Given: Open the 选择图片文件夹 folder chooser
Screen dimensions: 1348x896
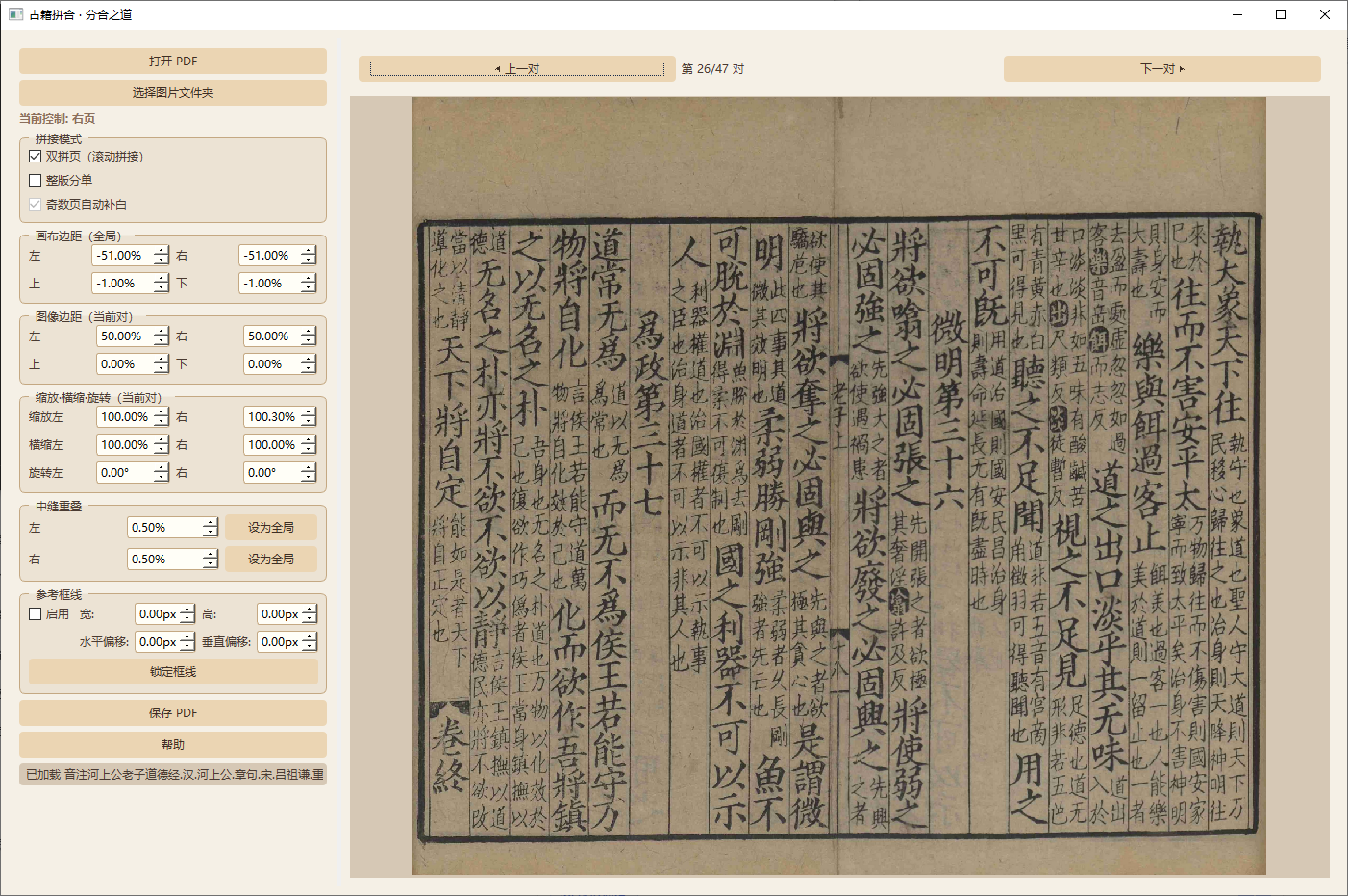Looking at the screenshot, I should click(x=173, y=92).
